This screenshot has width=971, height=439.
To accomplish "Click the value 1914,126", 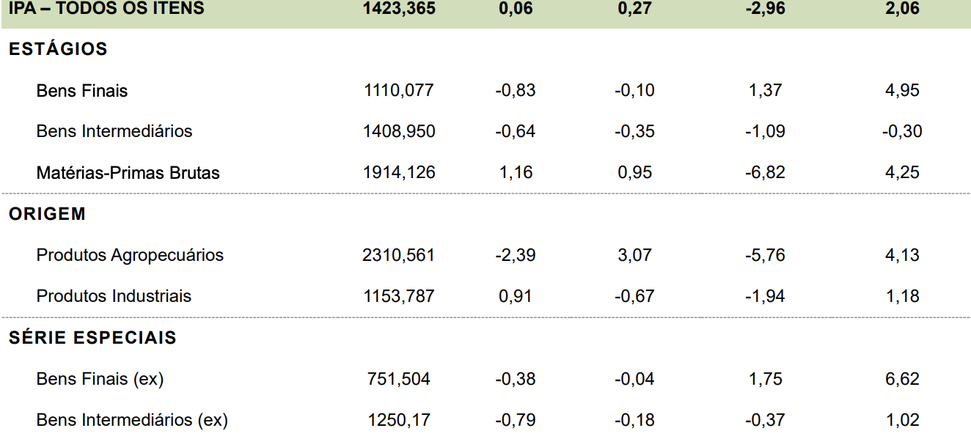I will [x=399, y=172].
